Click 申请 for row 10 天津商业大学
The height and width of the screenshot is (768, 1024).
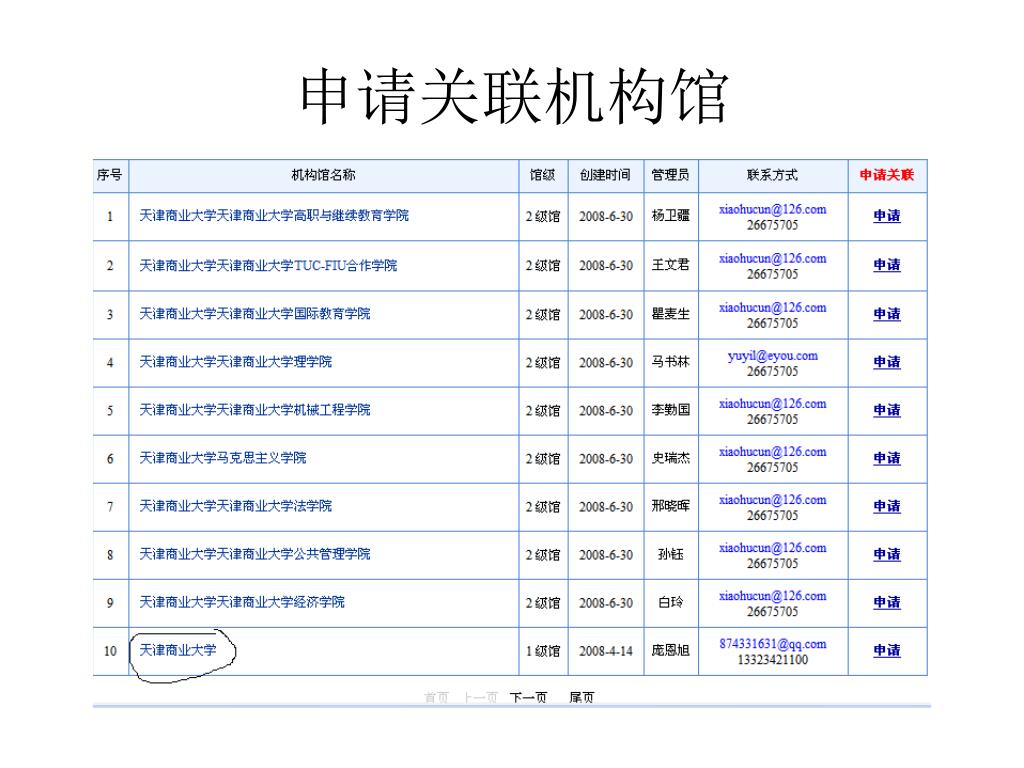[887, 650]
